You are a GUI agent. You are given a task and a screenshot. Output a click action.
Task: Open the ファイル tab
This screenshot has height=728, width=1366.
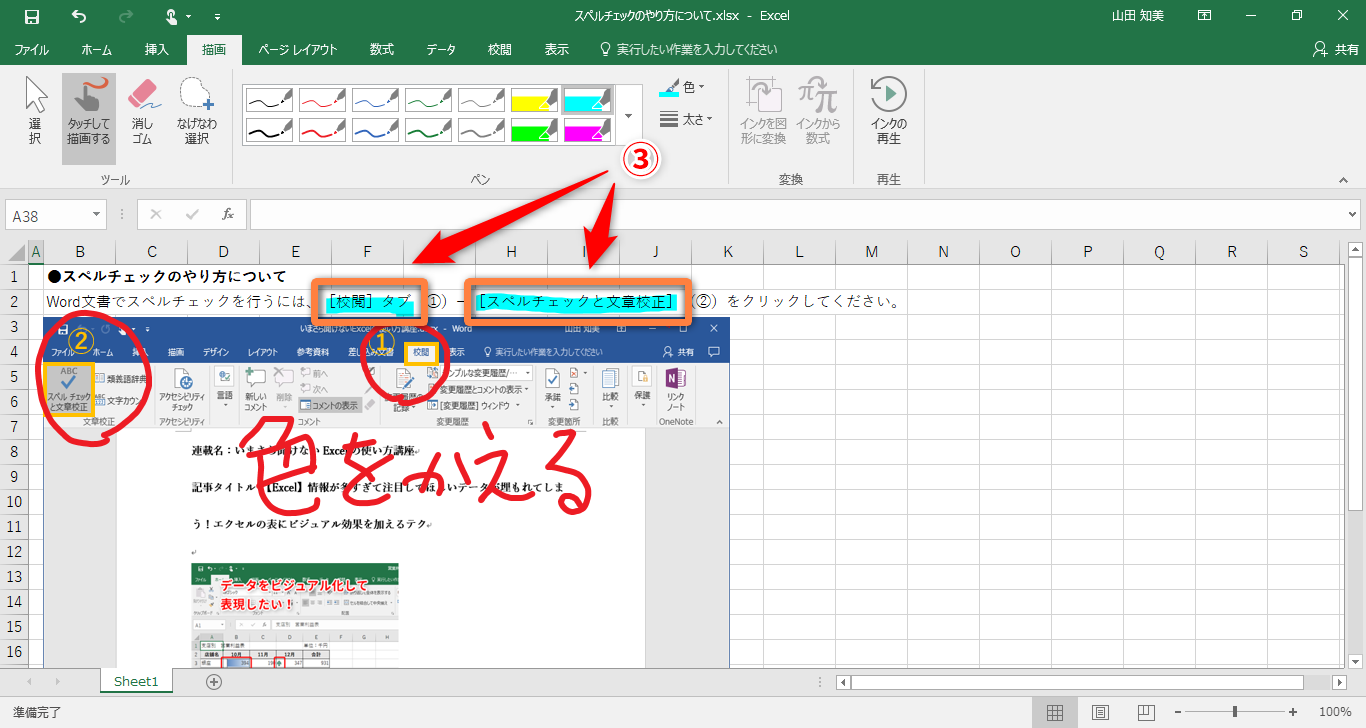click(32, 49)
